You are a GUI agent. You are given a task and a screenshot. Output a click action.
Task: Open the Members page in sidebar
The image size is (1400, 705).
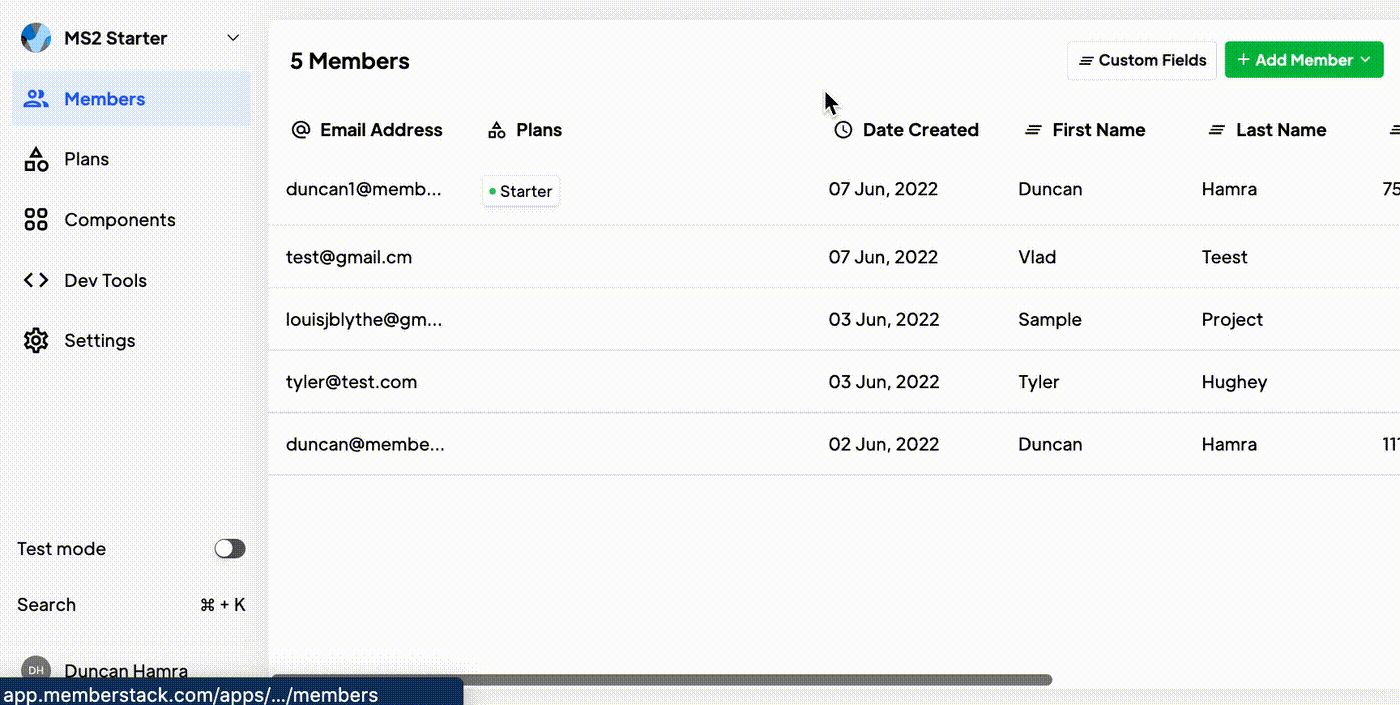[131, 99]
